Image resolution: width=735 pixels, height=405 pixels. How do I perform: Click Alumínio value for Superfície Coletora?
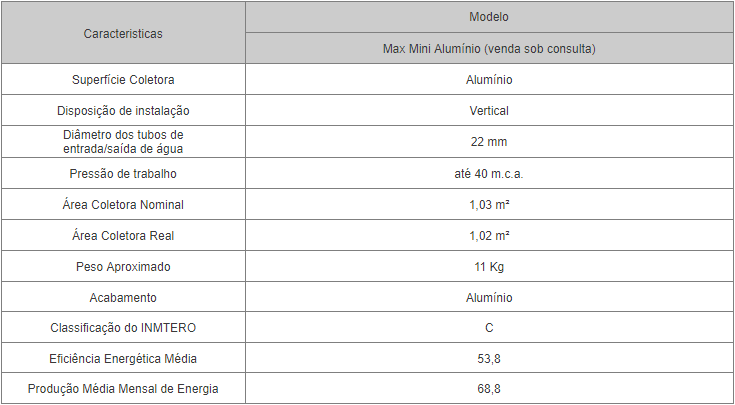coord(489,80)
